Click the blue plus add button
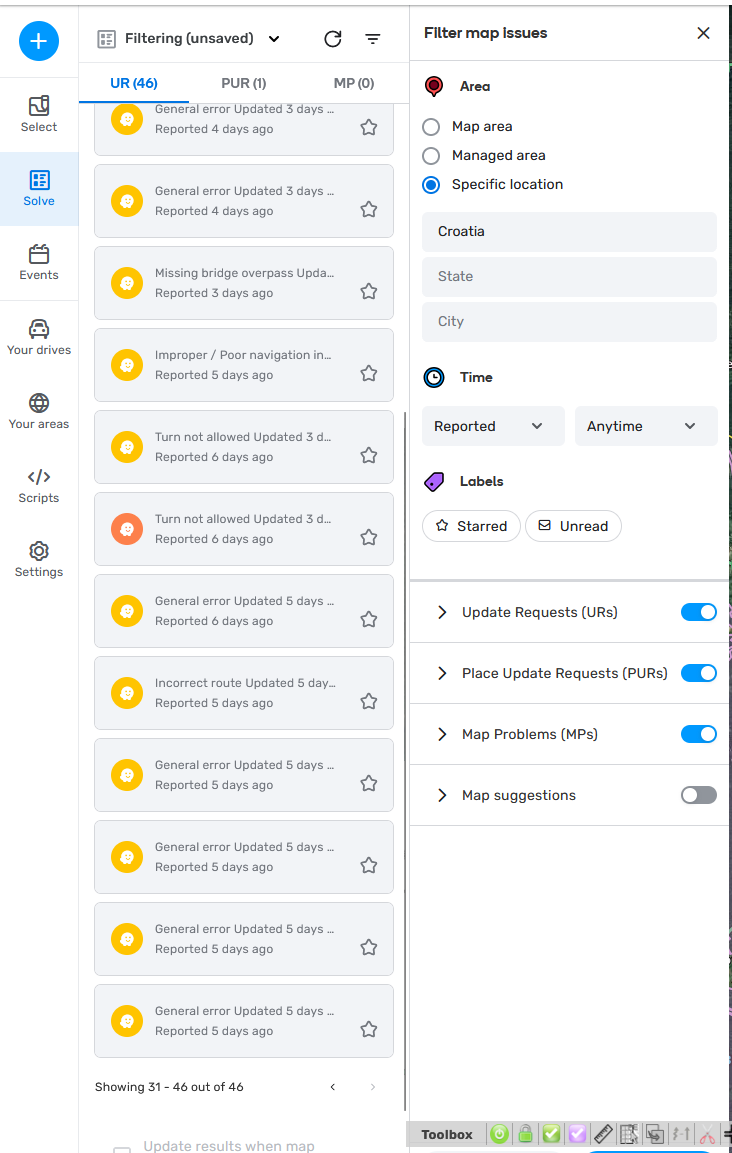 pos(39,41)
